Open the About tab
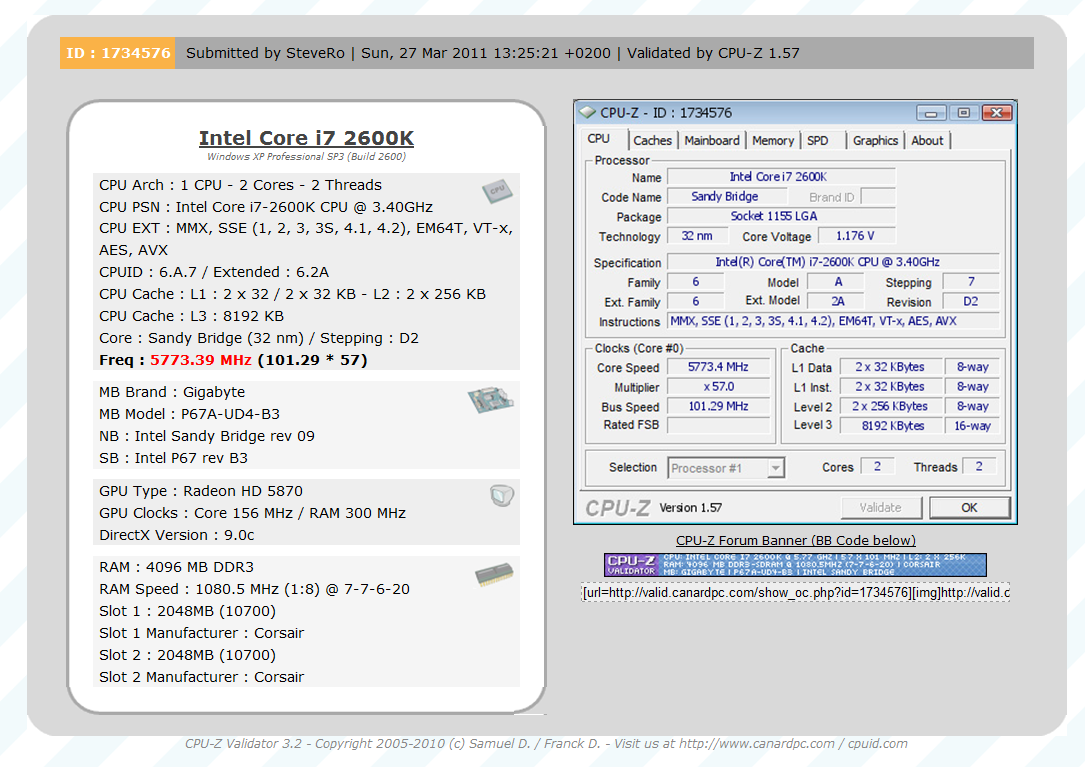 pos(927,141)
